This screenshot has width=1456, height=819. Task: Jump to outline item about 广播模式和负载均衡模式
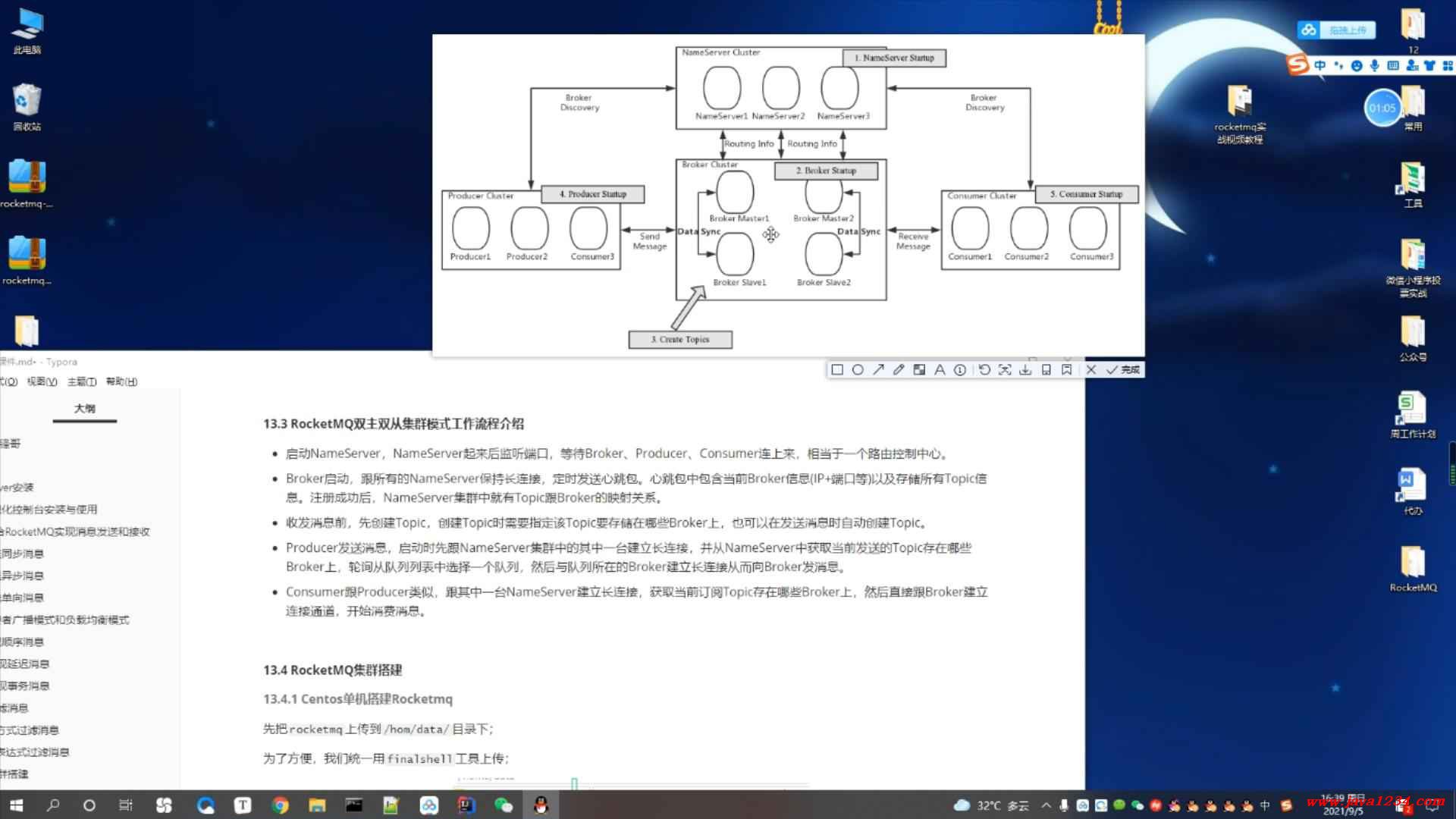[x=64, y=620]
